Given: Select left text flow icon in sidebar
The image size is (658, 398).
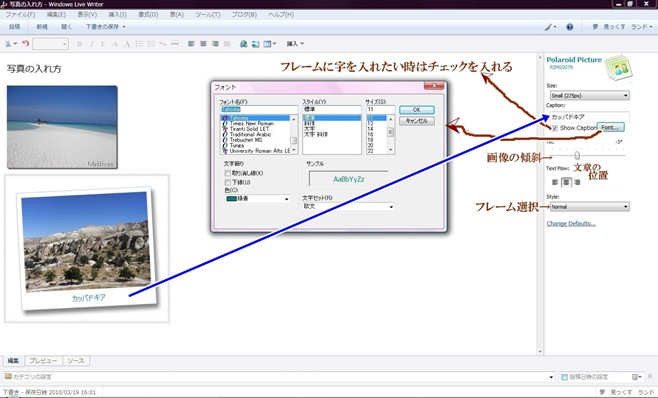Looking at the screenshot, I should (555, 182).
